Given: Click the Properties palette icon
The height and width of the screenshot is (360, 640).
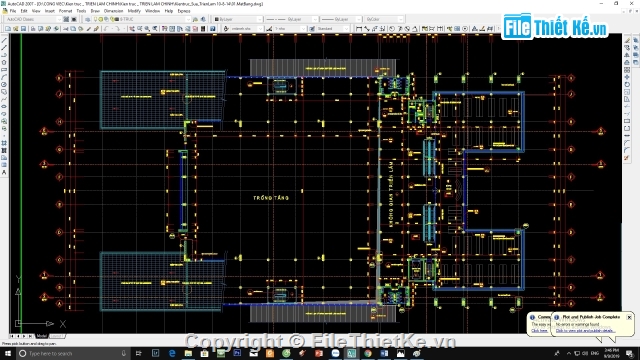Looking at the screenshot, I should pyautogui.click(x=164, y=29).
